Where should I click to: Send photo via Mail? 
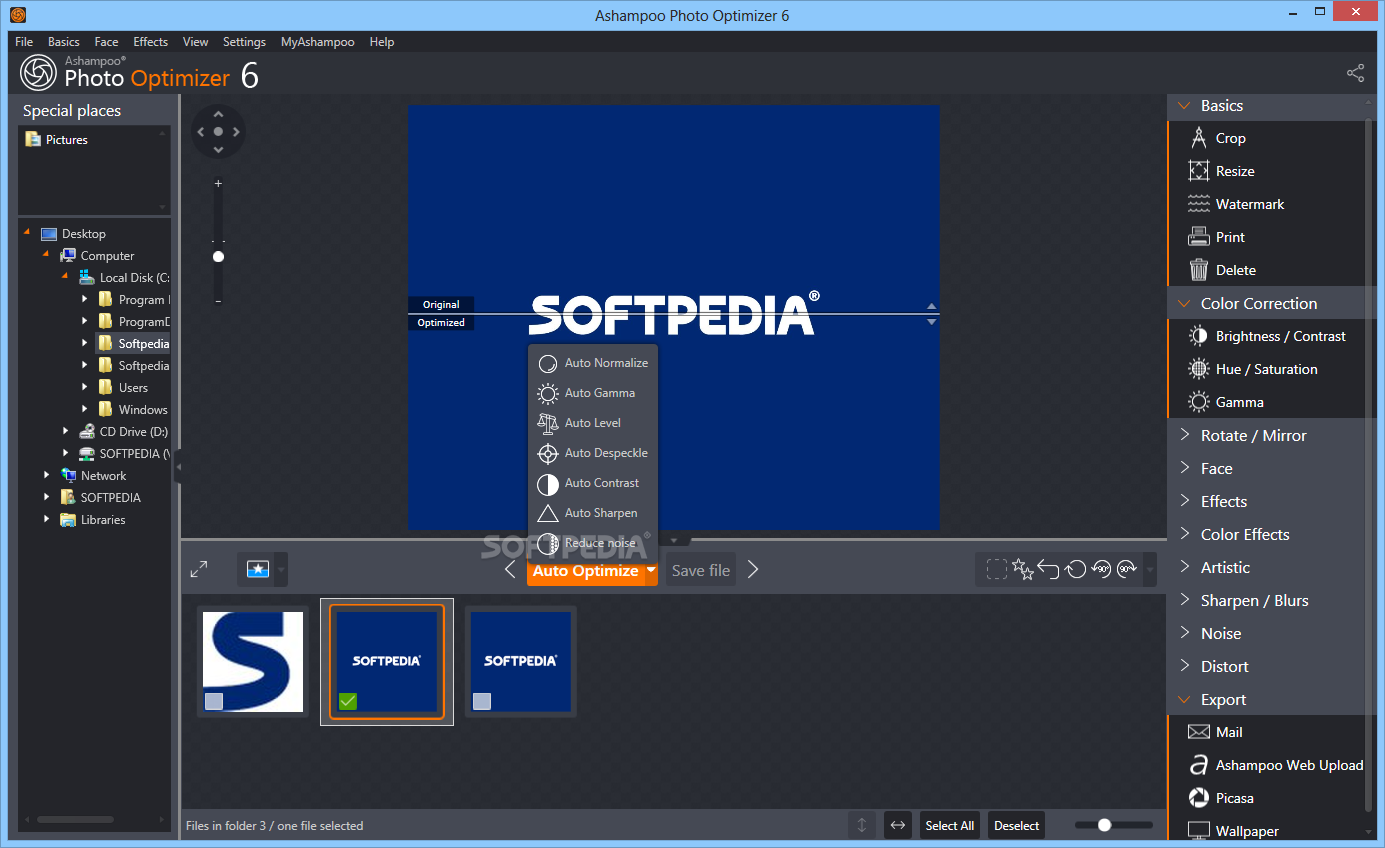tap(1215, 732)
